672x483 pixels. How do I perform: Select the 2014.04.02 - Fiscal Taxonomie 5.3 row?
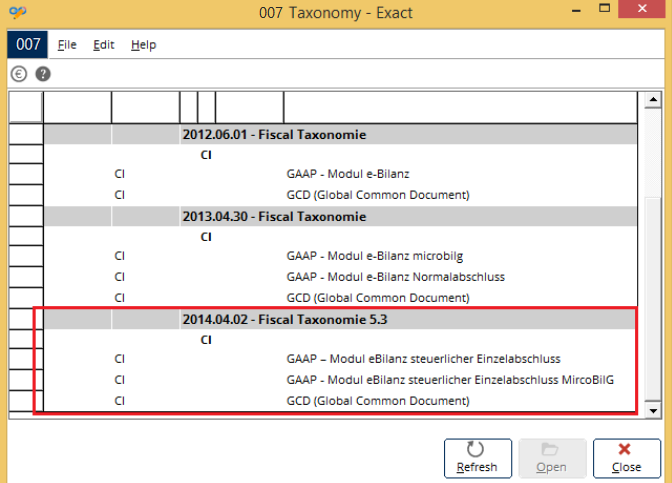(340, 319)
